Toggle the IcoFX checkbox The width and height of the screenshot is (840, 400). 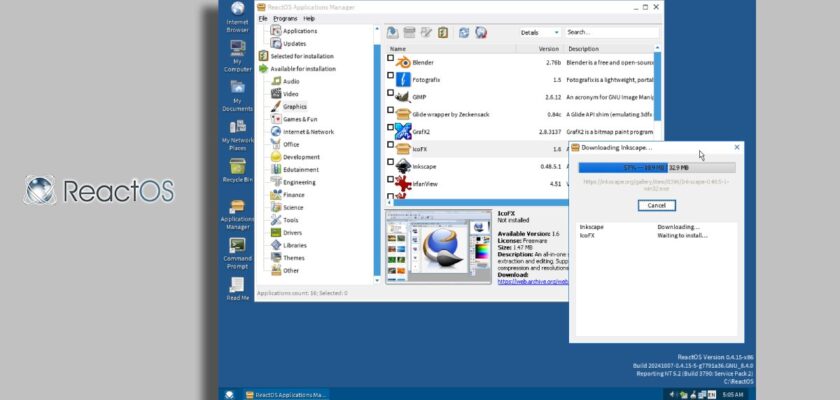tap(391, 145)
